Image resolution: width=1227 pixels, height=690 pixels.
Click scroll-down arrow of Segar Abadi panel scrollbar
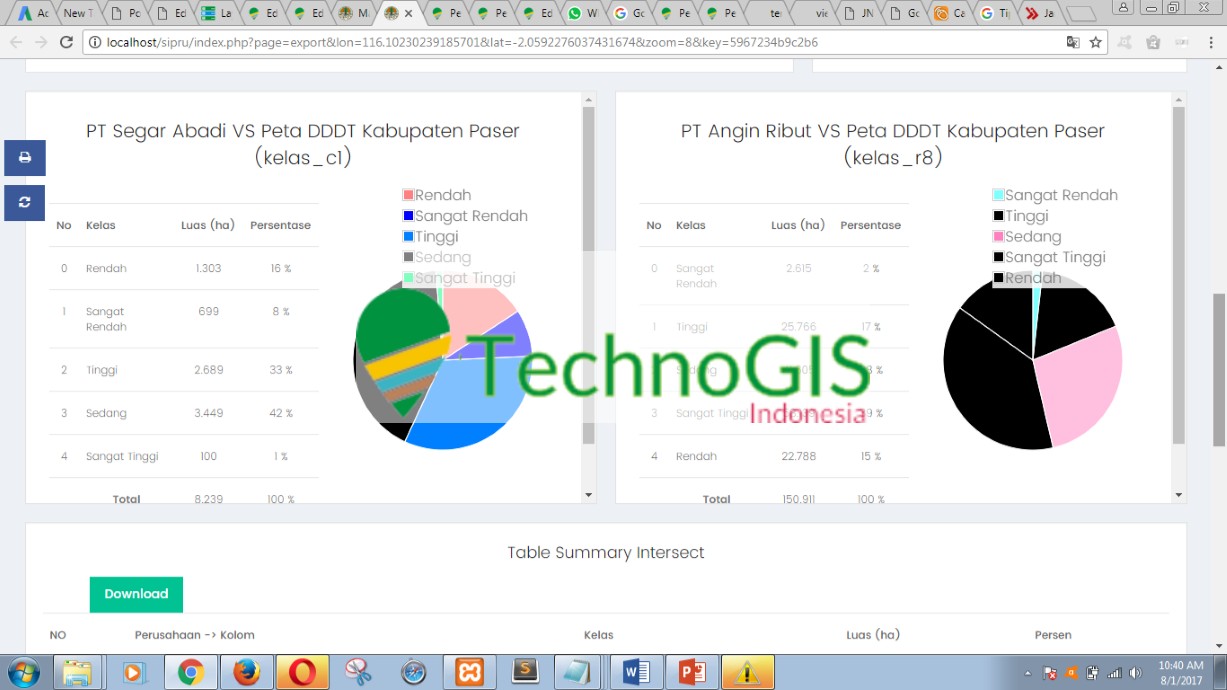pyautogui.click(x=588, y=494)
